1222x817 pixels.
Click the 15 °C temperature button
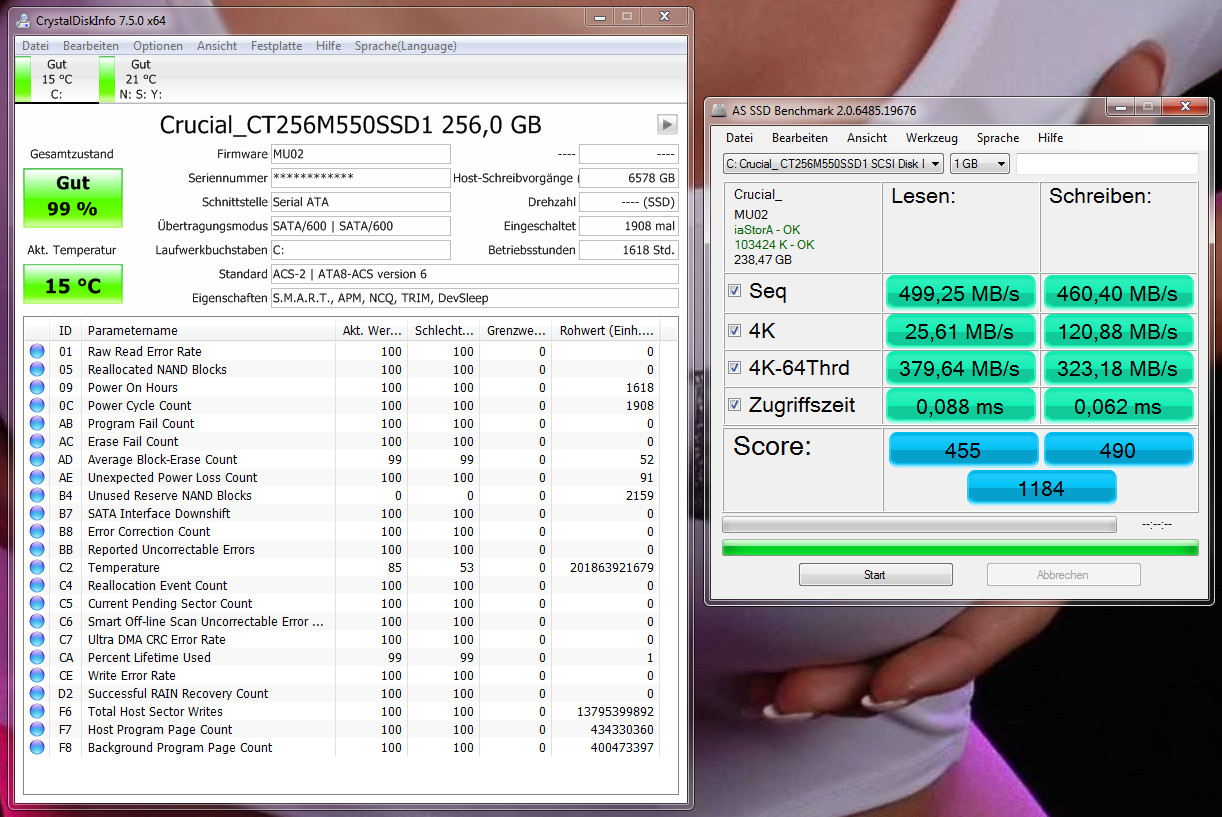coord(73,284)
